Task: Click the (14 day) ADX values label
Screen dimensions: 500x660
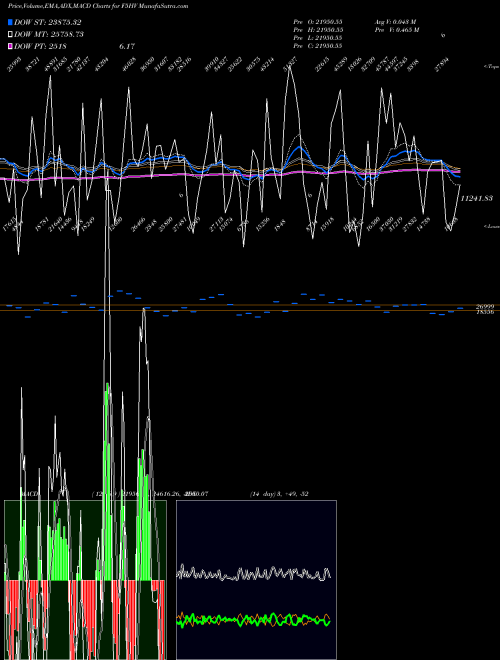Action: 279,494
